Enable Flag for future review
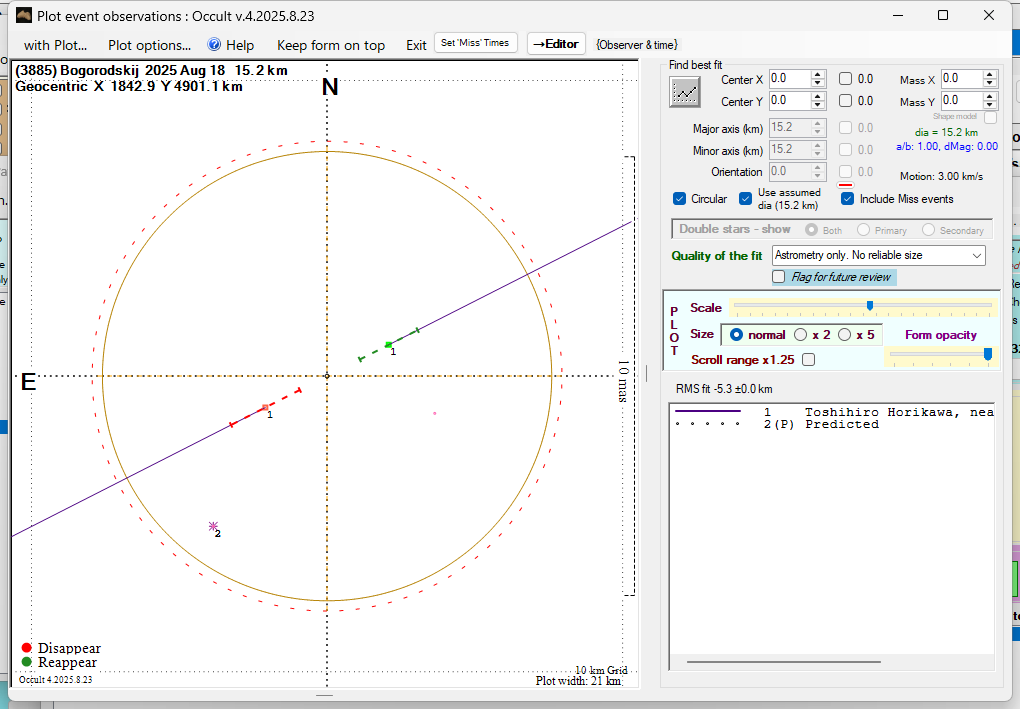 [x=779, y=277]
